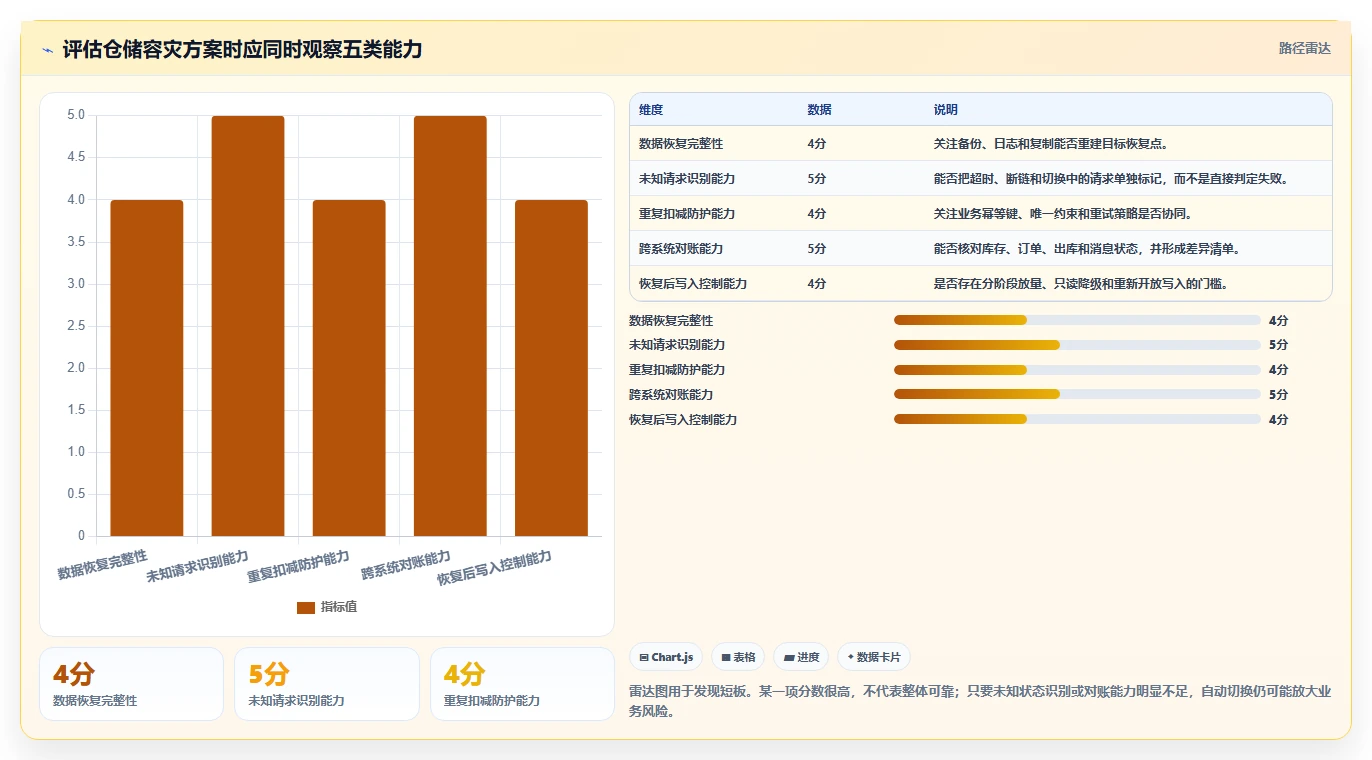
Task: Click the 路径雷达 label in the header
Action: 1305,48
